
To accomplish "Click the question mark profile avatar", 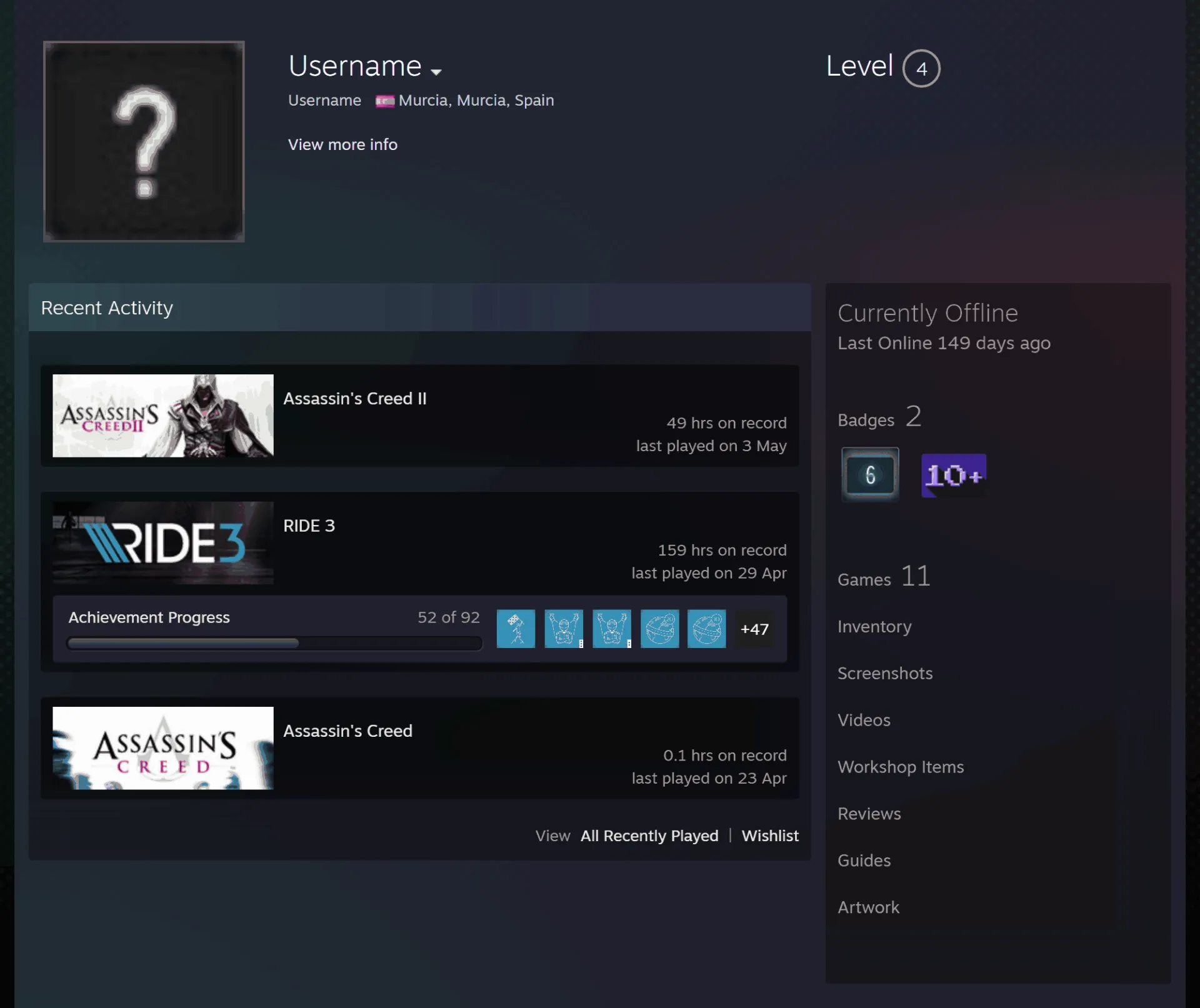I will [x=144, y=141].
